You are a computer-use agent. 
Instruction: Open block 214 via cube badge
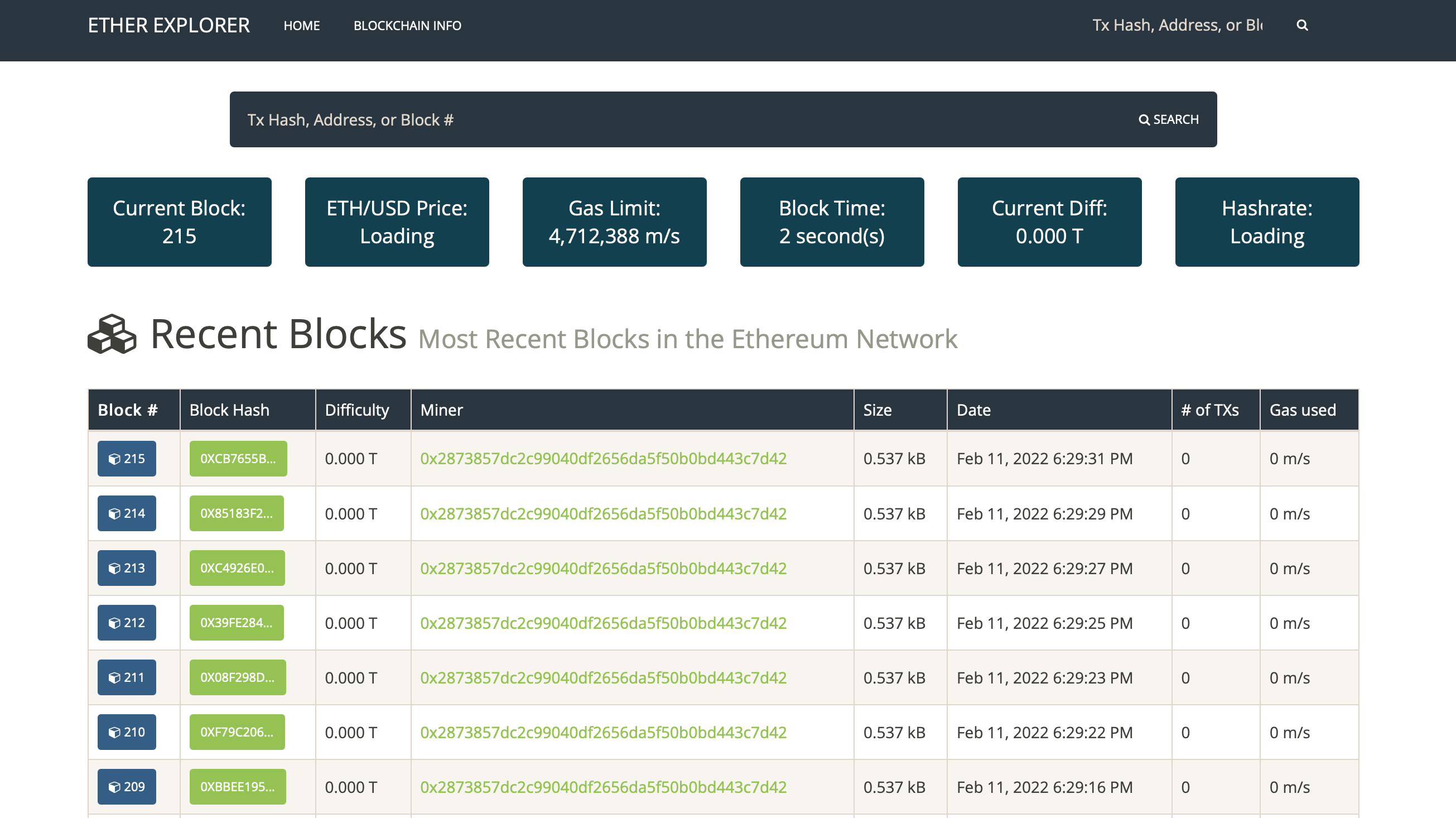[x=127, y=513]
